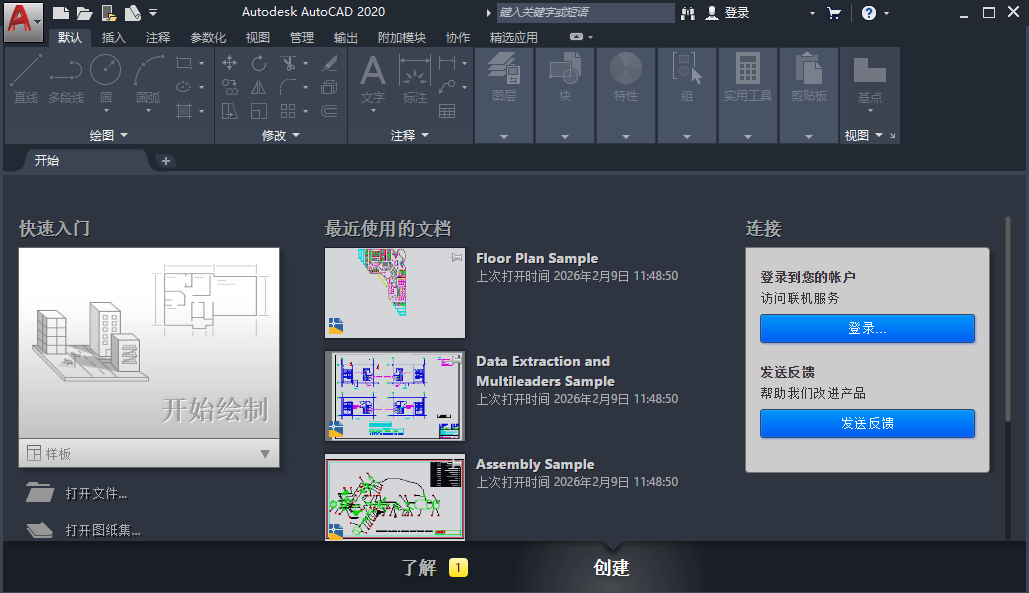Image resolution: width=1029 pixels, height=593 pixels.
Task: Switch to the 插入 ribbon tab
Action: coord(114,38)
